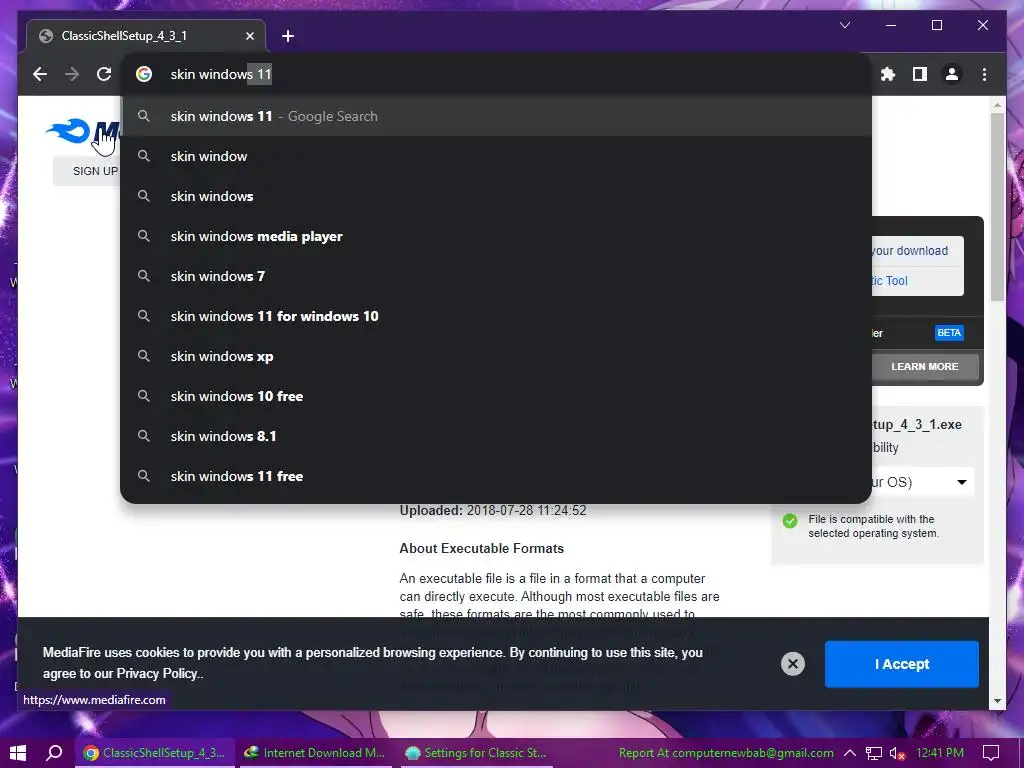Screen dimensions: 1024x768
Task: Open the 12:41 PM clock
Action: coord(940,753)
